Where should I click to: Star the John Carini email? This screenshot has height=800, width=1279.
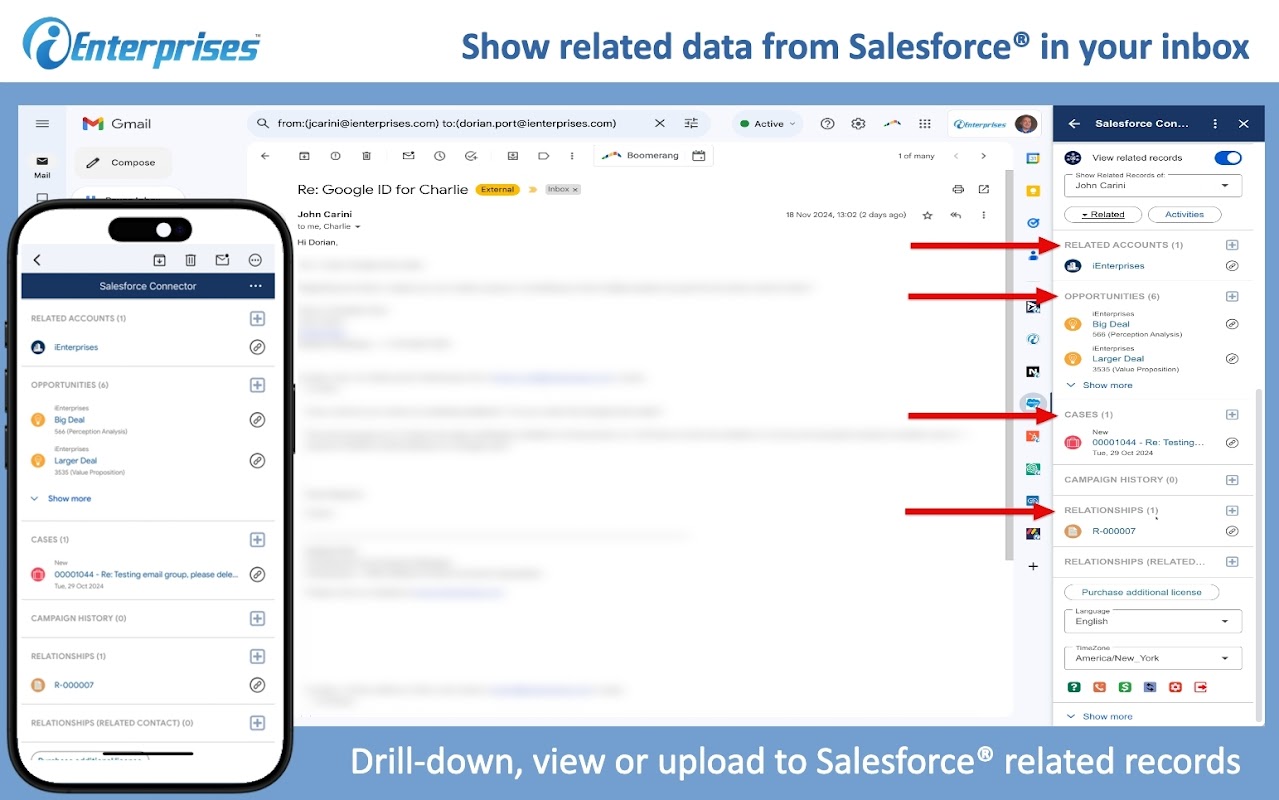pos(927,215)
